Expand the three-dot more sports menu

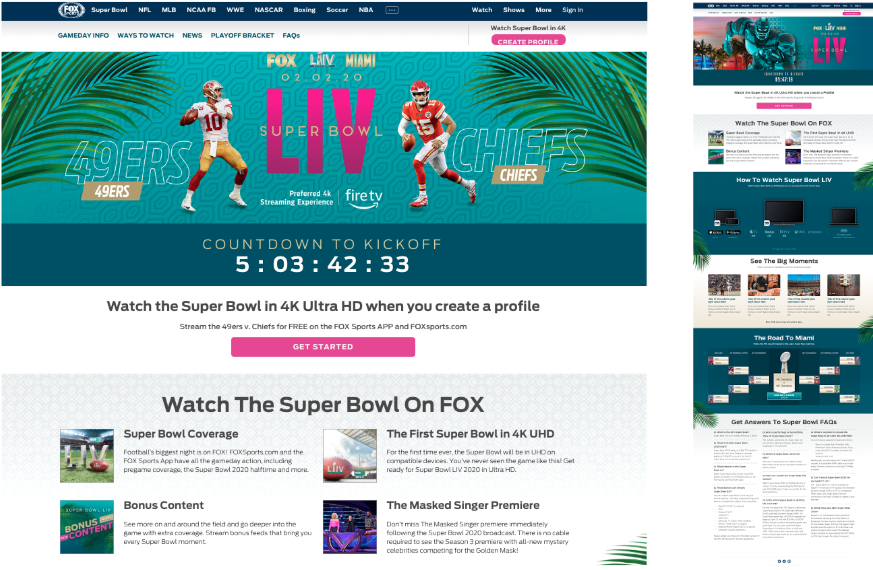[x=392, y=10]
